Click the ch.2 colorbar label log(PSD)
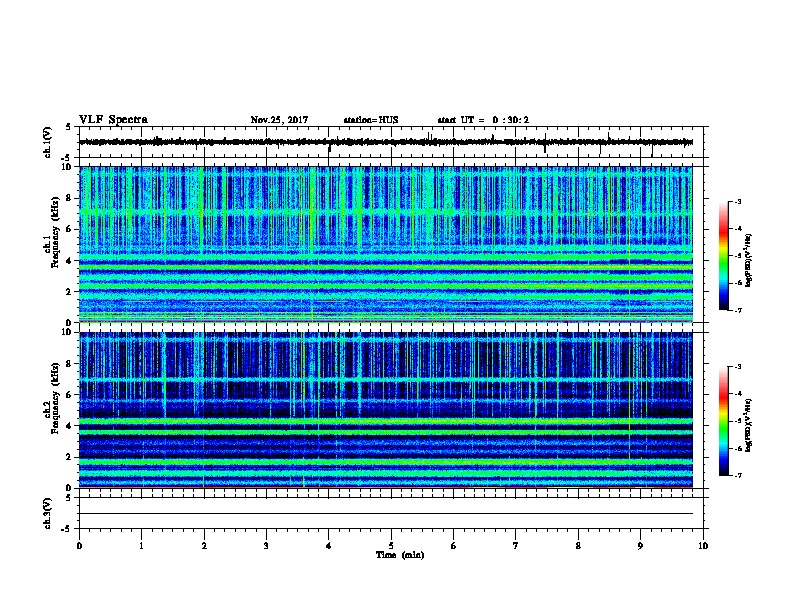 pyautogui.click(x=749, y=426)
